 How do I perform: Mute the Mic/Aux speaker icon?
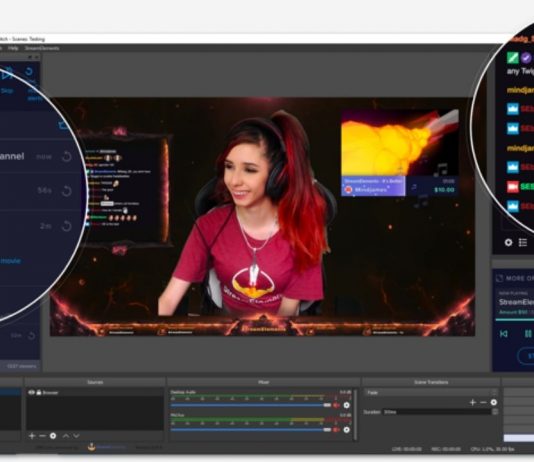coord(336,430)
